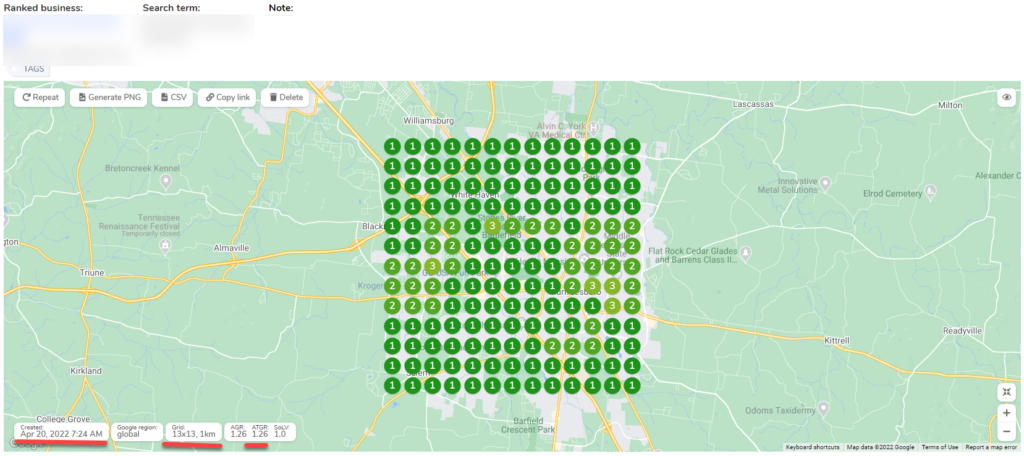Click the Repeat scan button
Viewport: 1024px width, 456px height.
click(x=41, y=98)
